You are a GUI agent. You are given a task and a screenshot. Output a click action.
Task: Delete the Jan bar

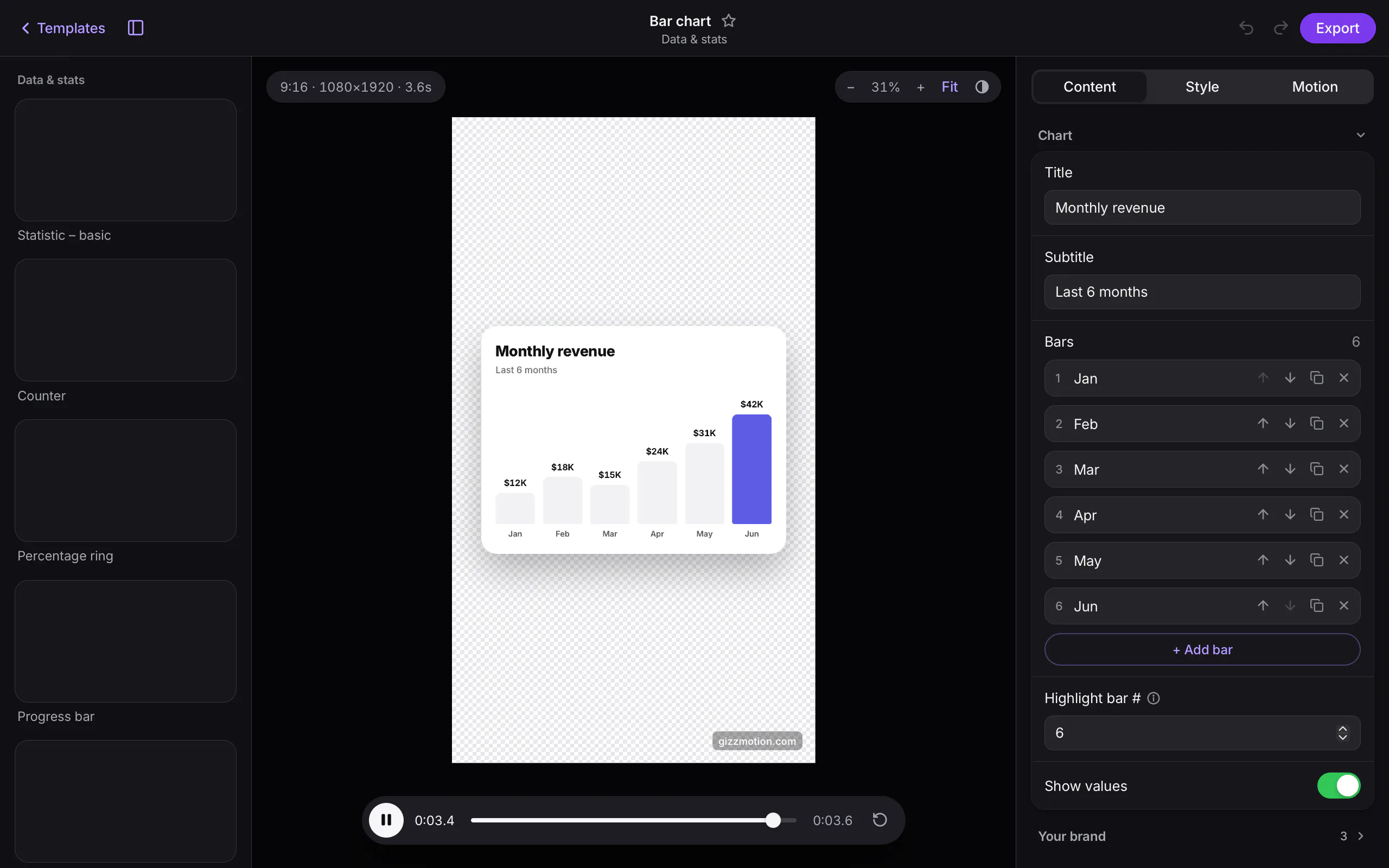point(1343,378)
